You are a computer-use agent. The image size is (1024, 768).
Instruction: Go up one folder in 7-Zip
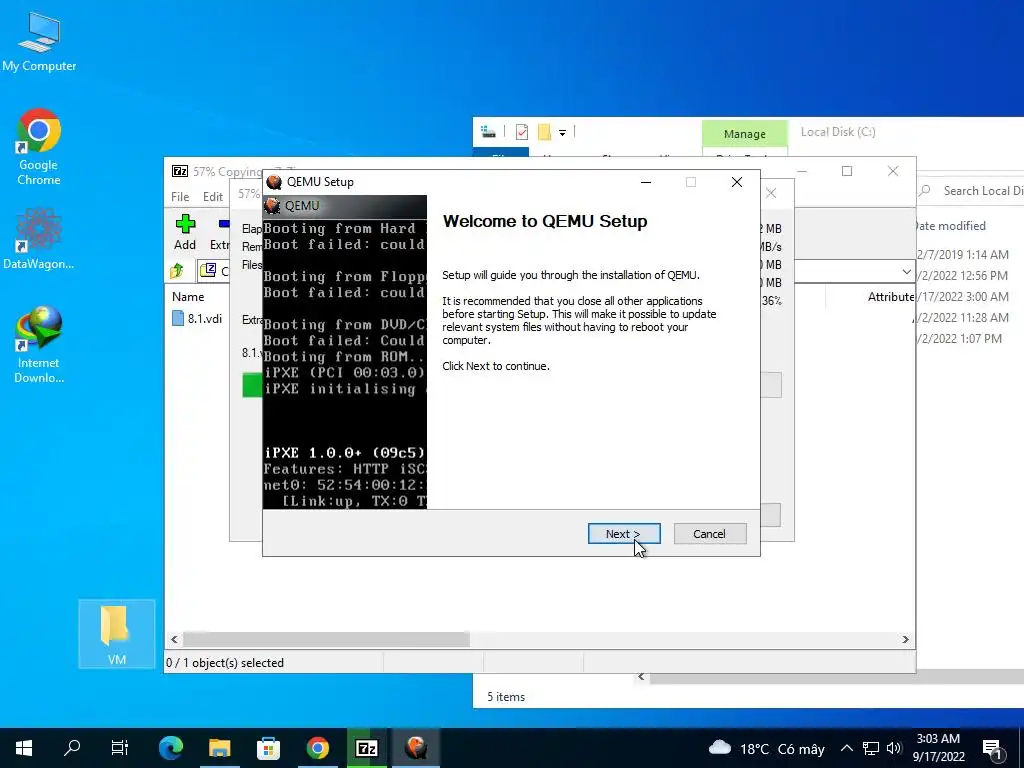tap(176, 270)
